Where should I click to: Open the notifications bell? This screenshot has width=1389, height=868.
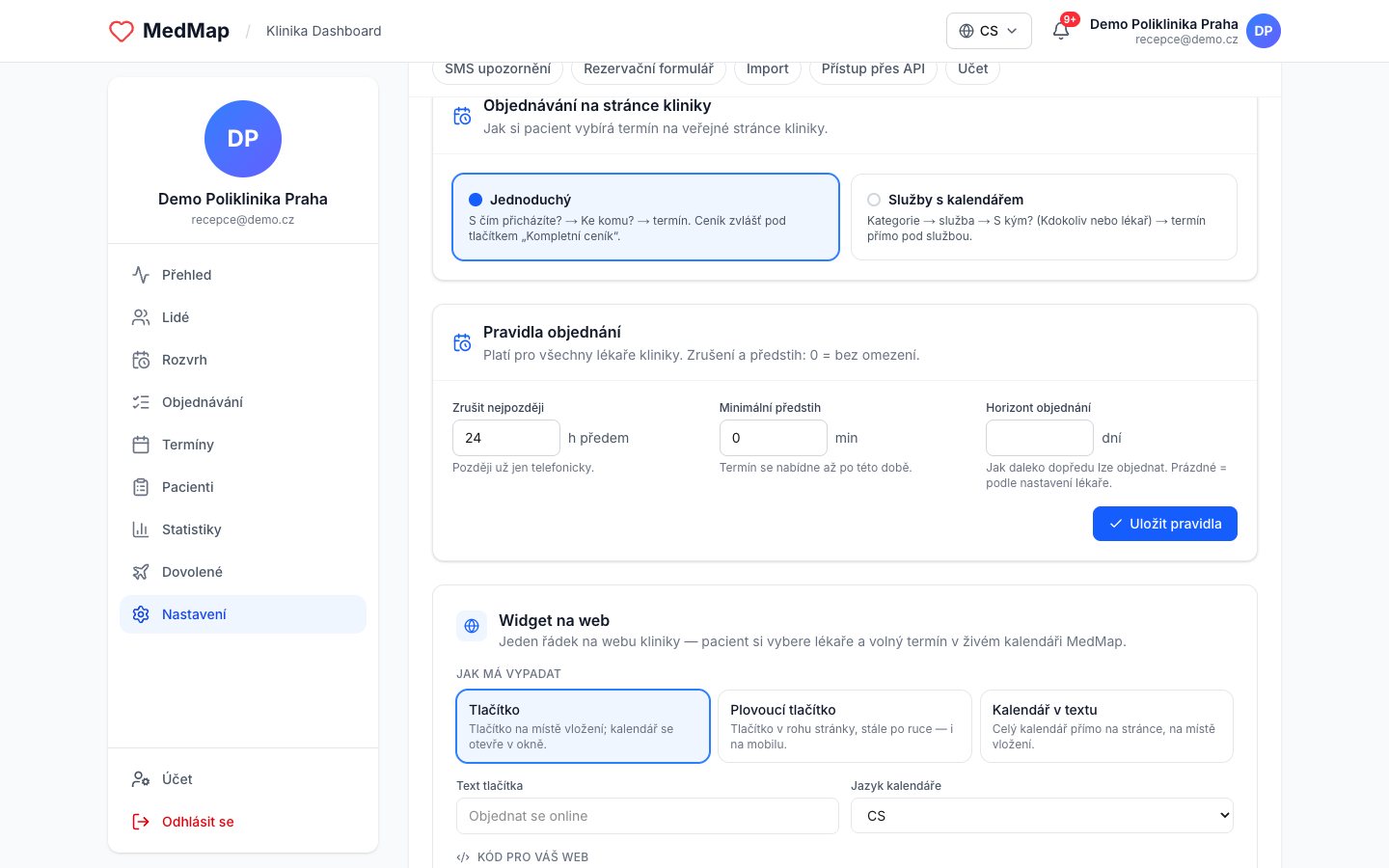click(1061, 31)
